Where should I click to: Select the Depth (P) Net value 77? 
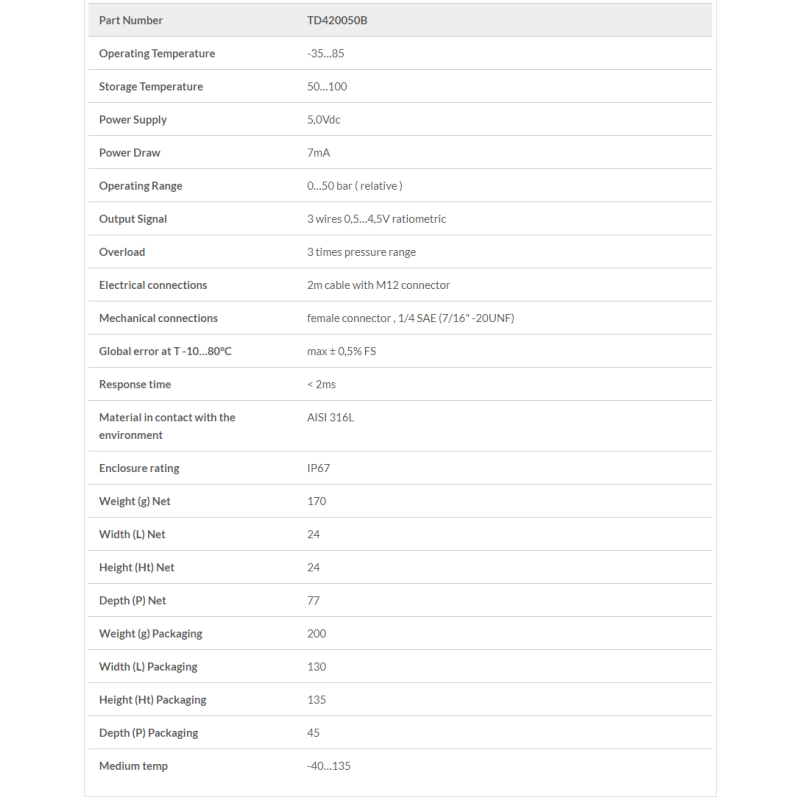313,600
